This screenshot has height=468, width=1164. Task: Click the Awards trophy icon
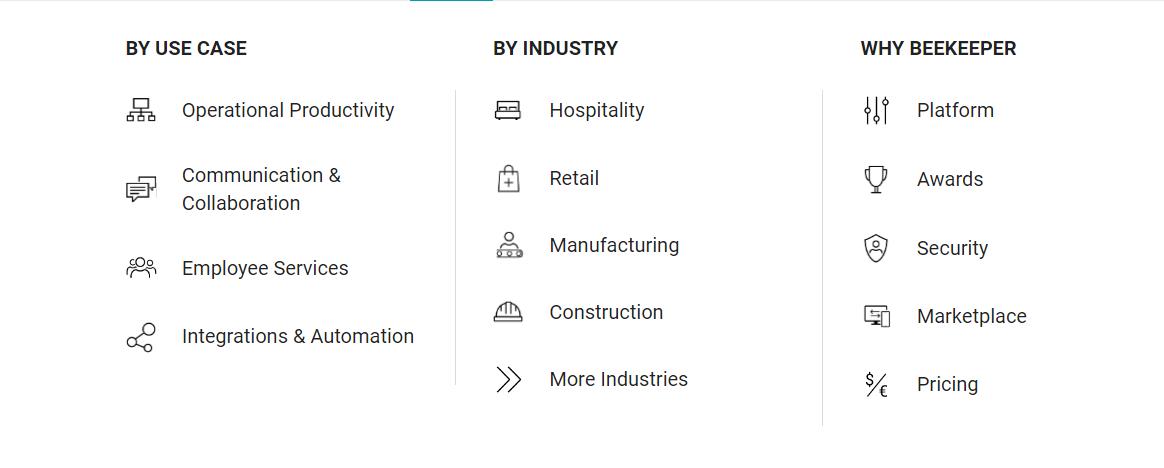click(876, 179)
